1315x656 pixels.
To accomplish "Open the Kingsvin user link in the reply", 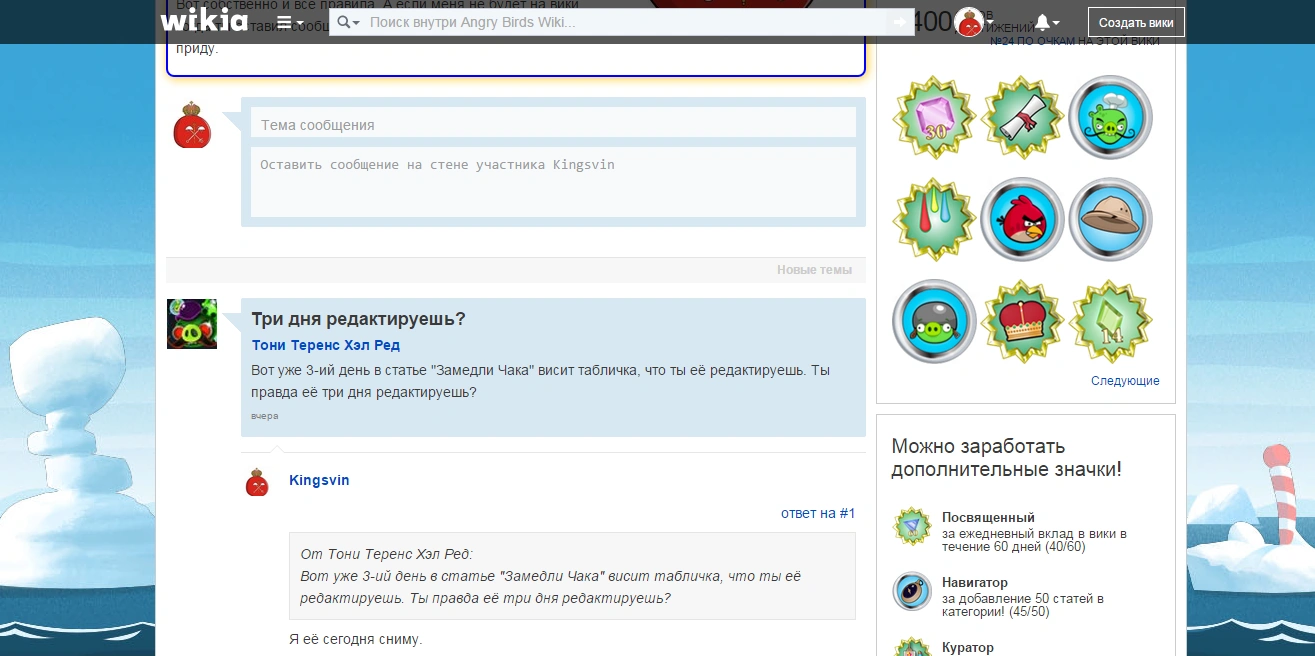I will pyautogui.click(x=319, y=480).
